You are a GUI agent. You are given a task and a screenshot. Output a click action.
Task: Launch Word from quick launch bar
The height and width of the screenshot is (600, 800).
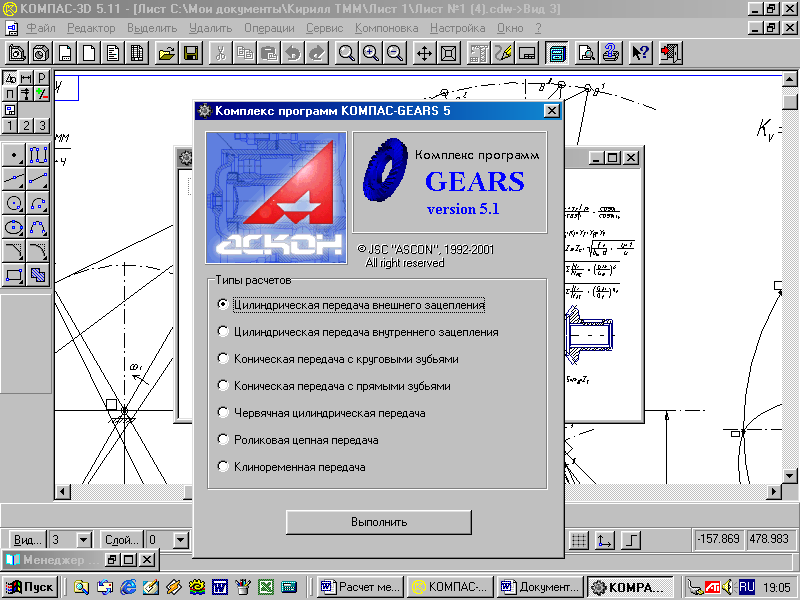pyautogui.click(x=219, y=587)
